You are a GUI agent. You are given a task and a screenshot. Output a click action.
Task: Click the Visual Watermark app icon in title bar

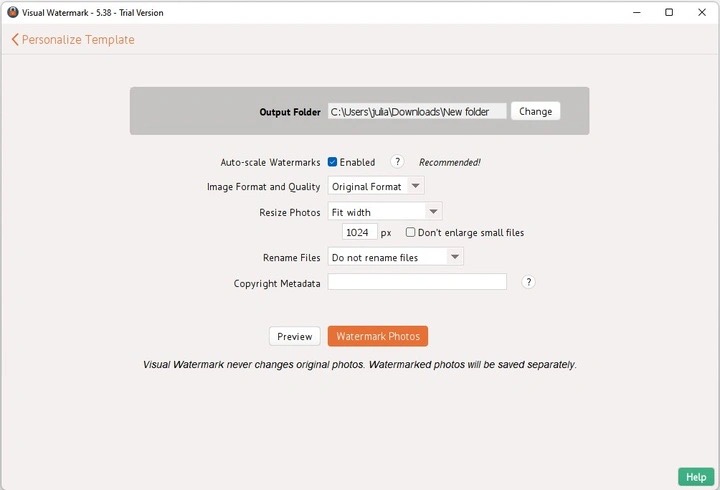pos(13,12)
